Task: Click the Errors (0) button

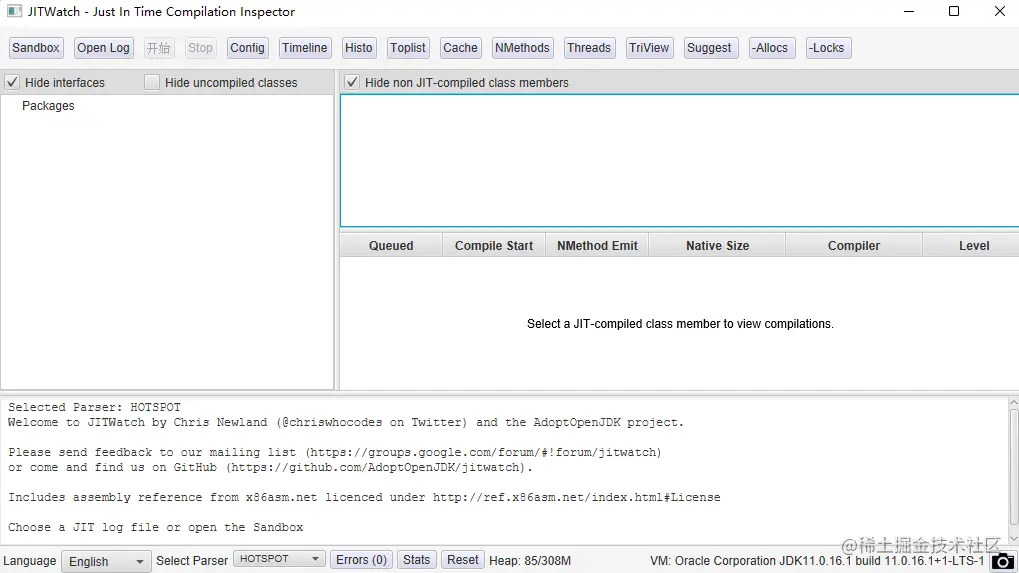Action: pos(361,560)
